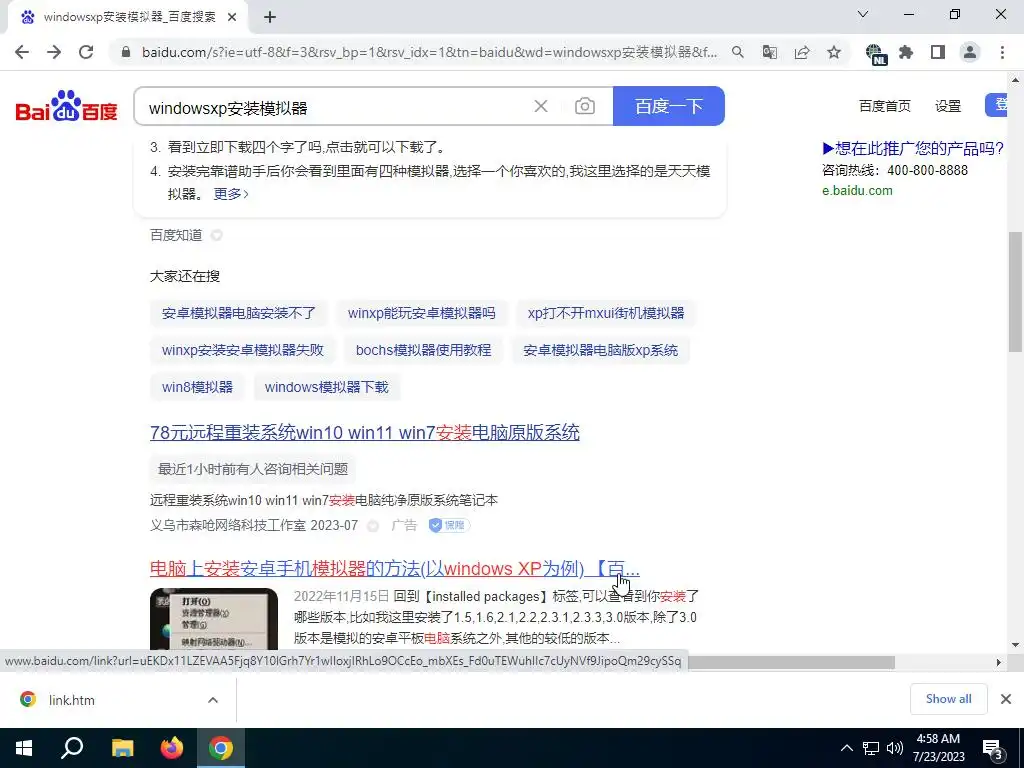Screen dimensions: 1024x768
Task: Click the 最近1小时前有人咨询相关问题 tag
Action: (253, 469)
